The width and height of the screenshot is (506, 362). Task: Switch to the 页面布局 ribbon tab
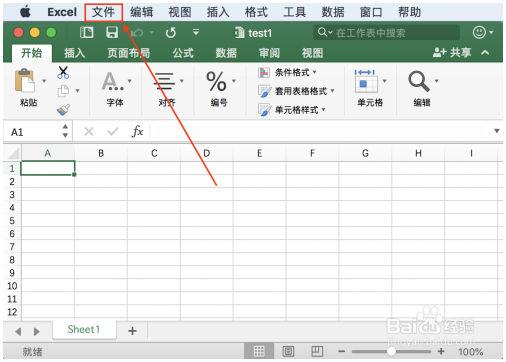128,53
